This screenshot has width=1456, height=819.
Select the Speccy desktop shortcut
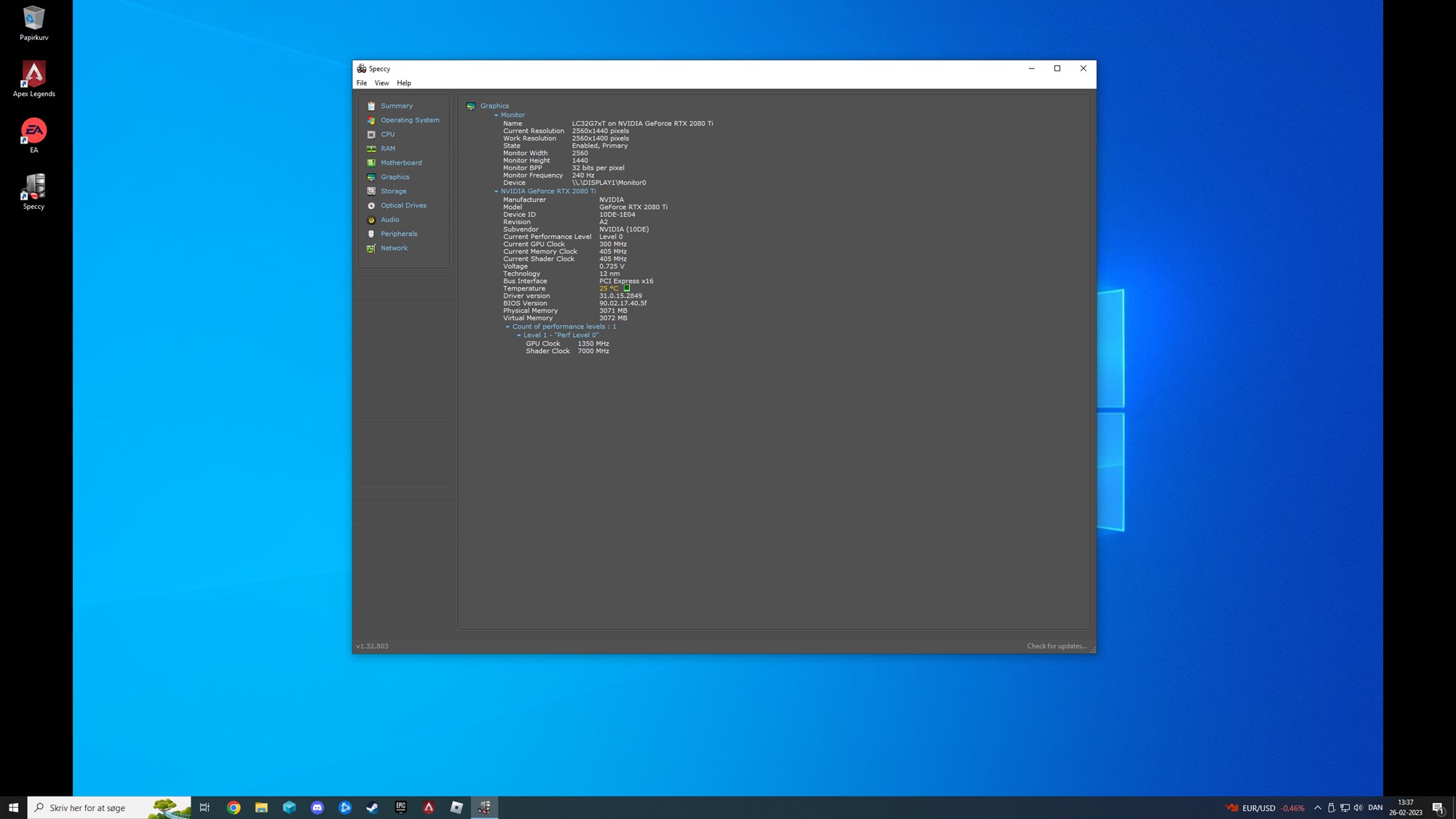coord(33,192)
